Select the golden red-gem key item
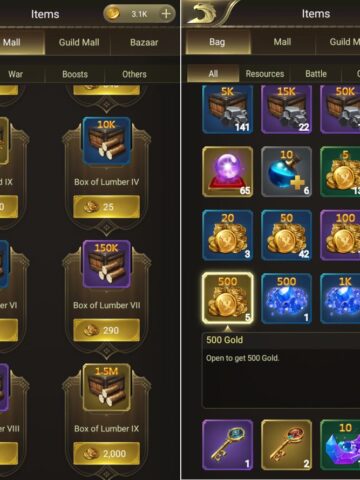The width and height of the screenshot is (360, 480). tap(286, 445)
